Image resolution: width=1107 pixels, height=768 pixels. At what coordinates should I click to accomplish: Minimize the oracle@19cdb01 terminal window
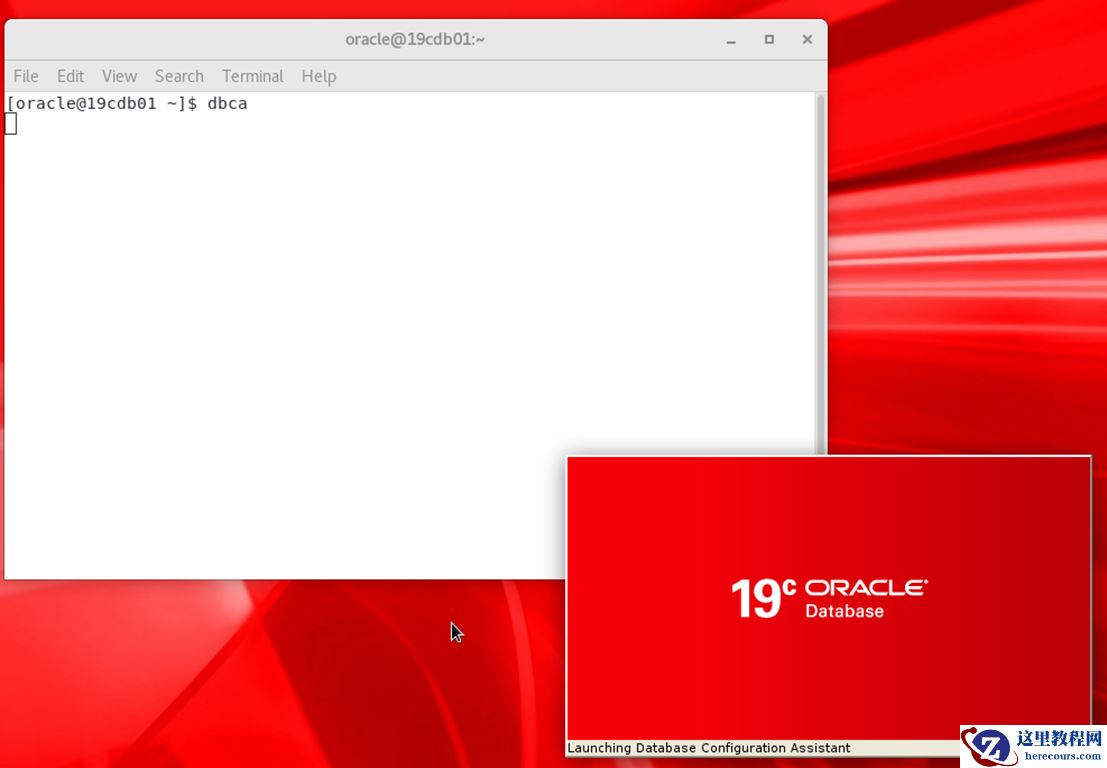point(731,40)
